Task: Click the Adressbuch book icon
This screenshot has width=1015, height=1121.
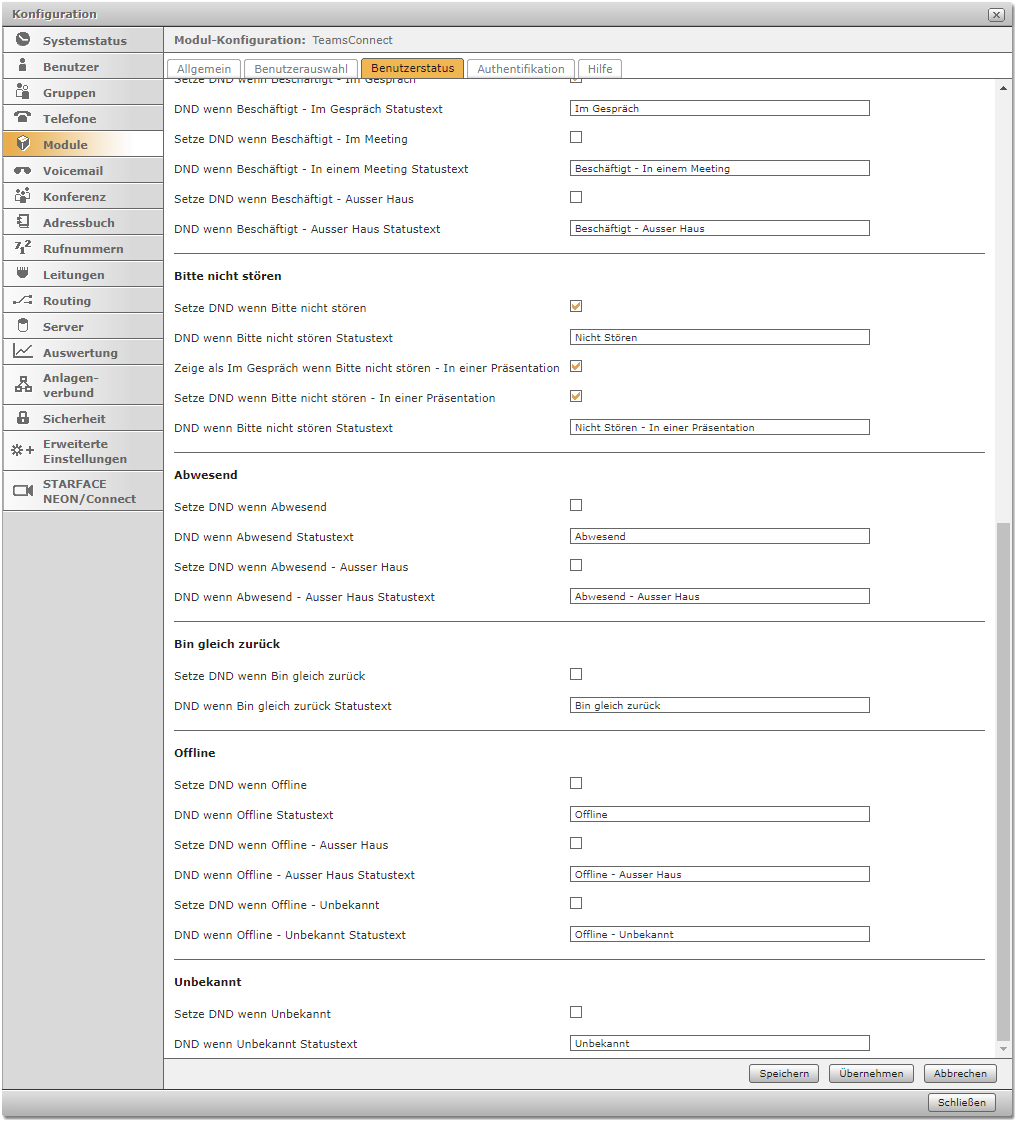Action: pos(23,222)
